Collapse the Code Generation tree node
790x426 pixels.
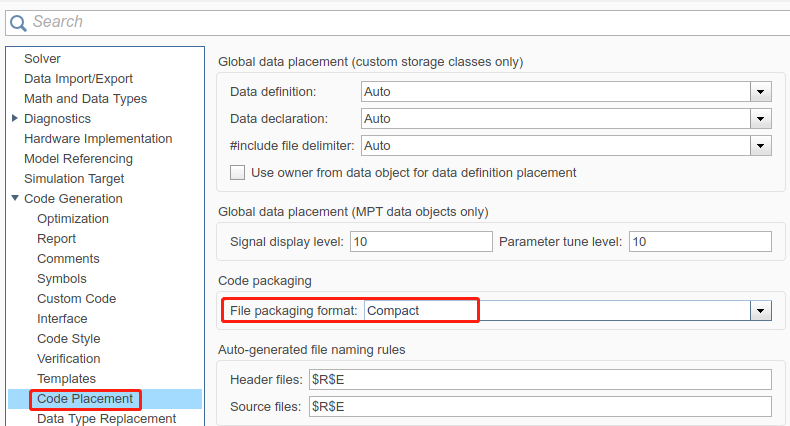(15, 199)
